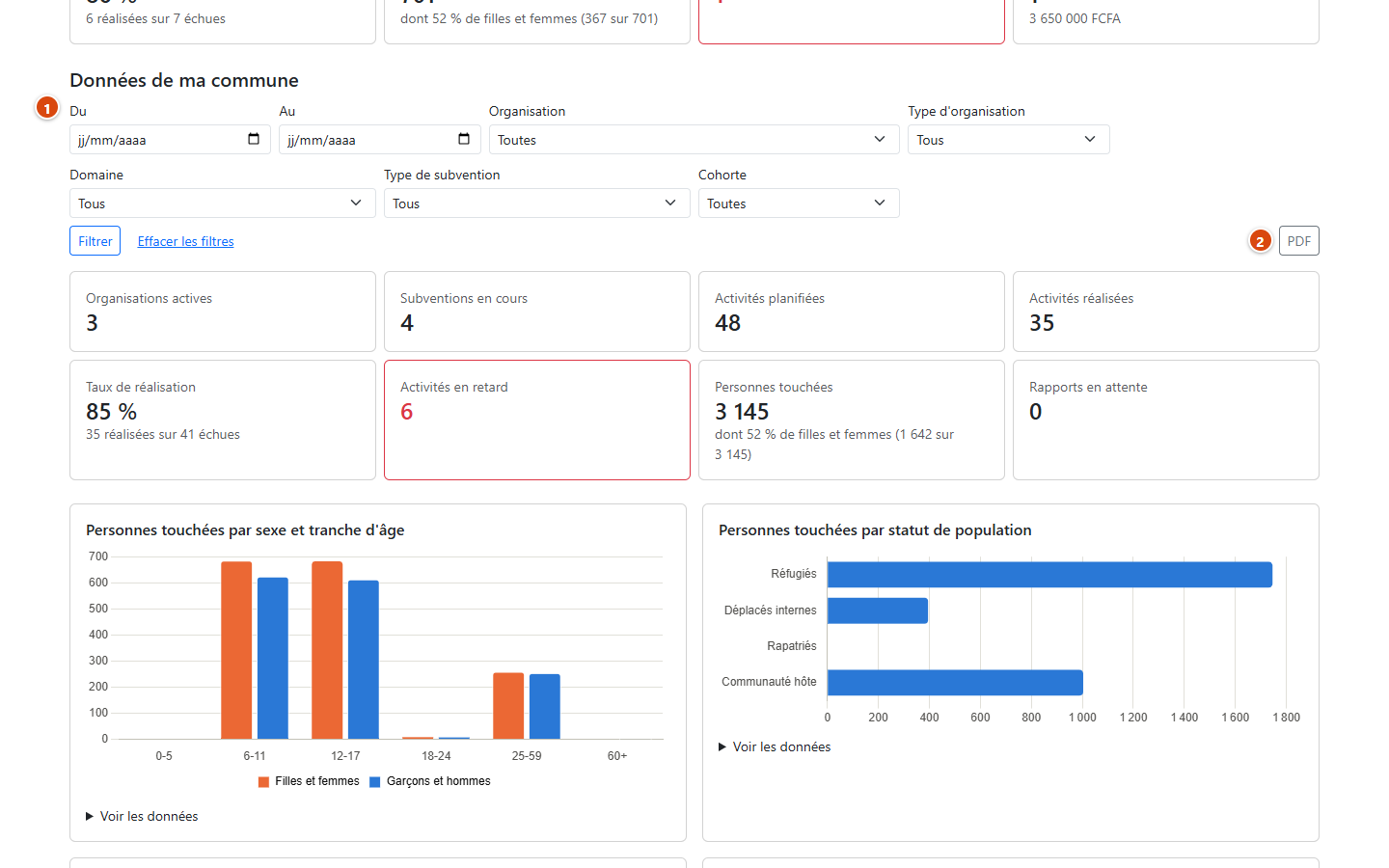Screen dimensions: 1389x868
Task: Click the numbered marker 2 badge
Action: (1260, 241)
